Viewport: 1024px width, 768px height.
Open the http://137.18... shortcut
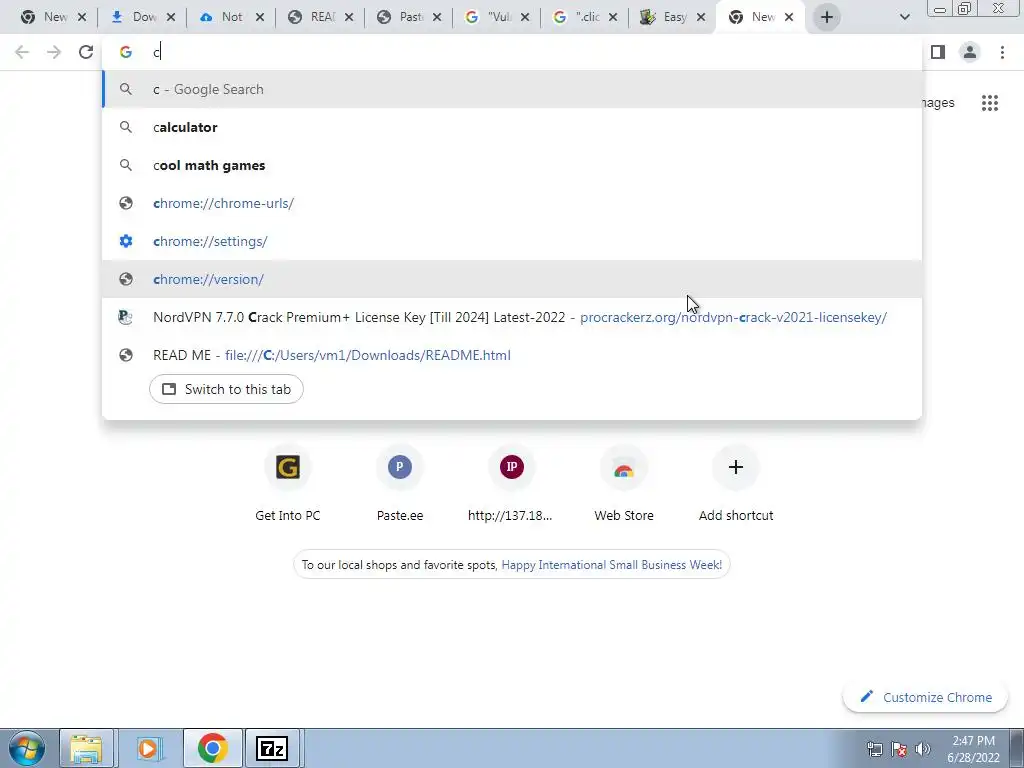pos(511,485)
